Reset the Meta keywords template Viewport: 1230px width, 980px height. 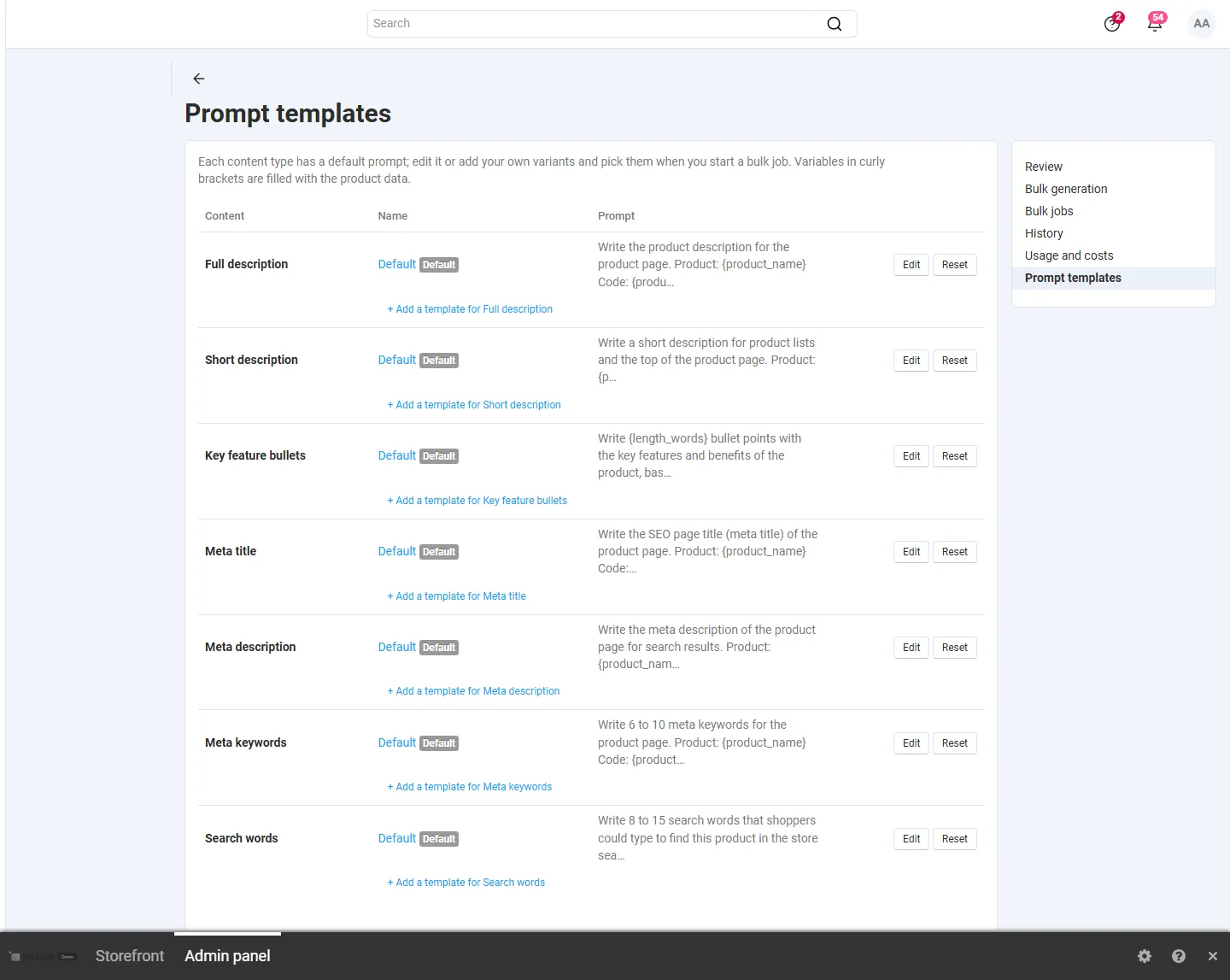pos(955,743)
